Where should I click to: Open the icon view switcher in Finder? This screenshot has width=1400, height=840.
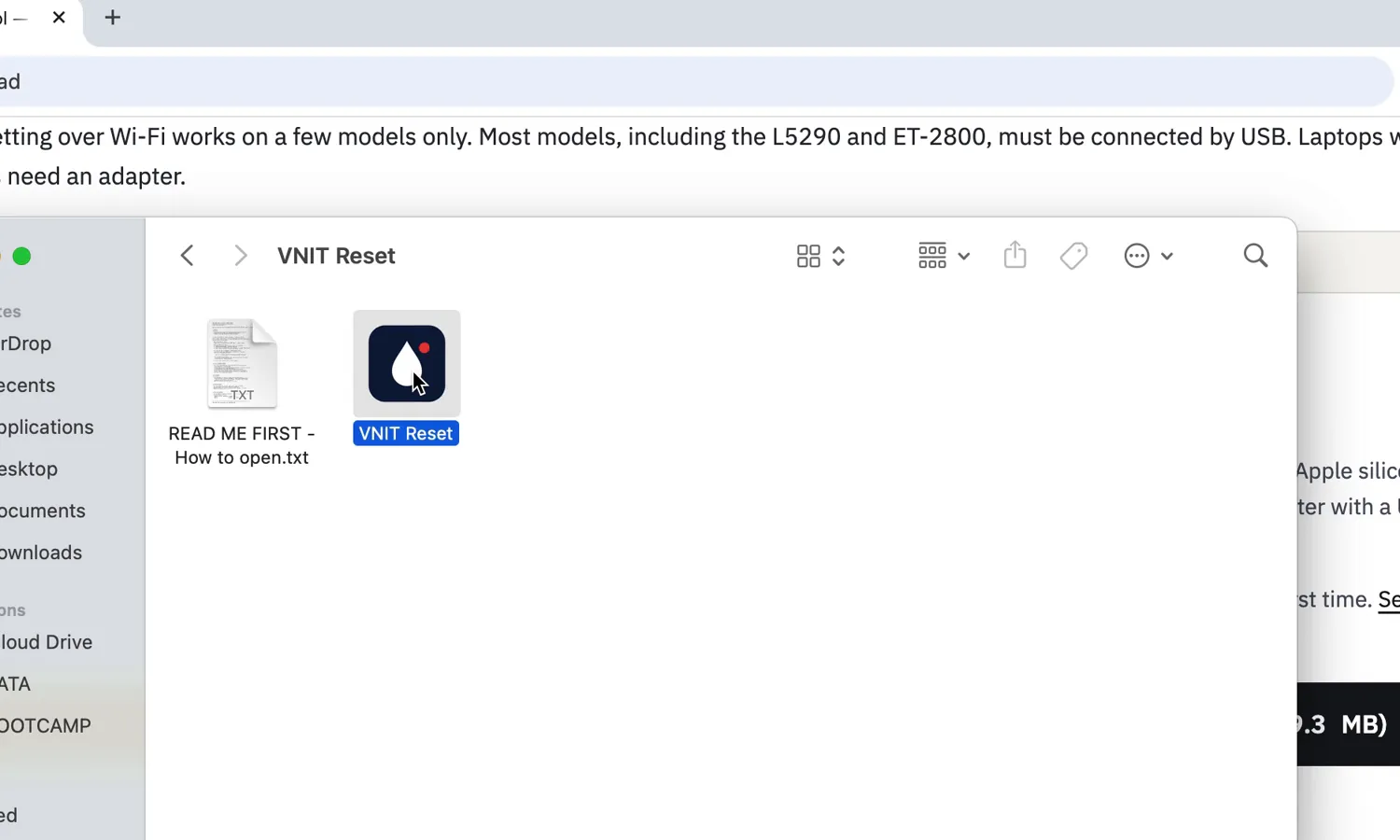[821, 256]
